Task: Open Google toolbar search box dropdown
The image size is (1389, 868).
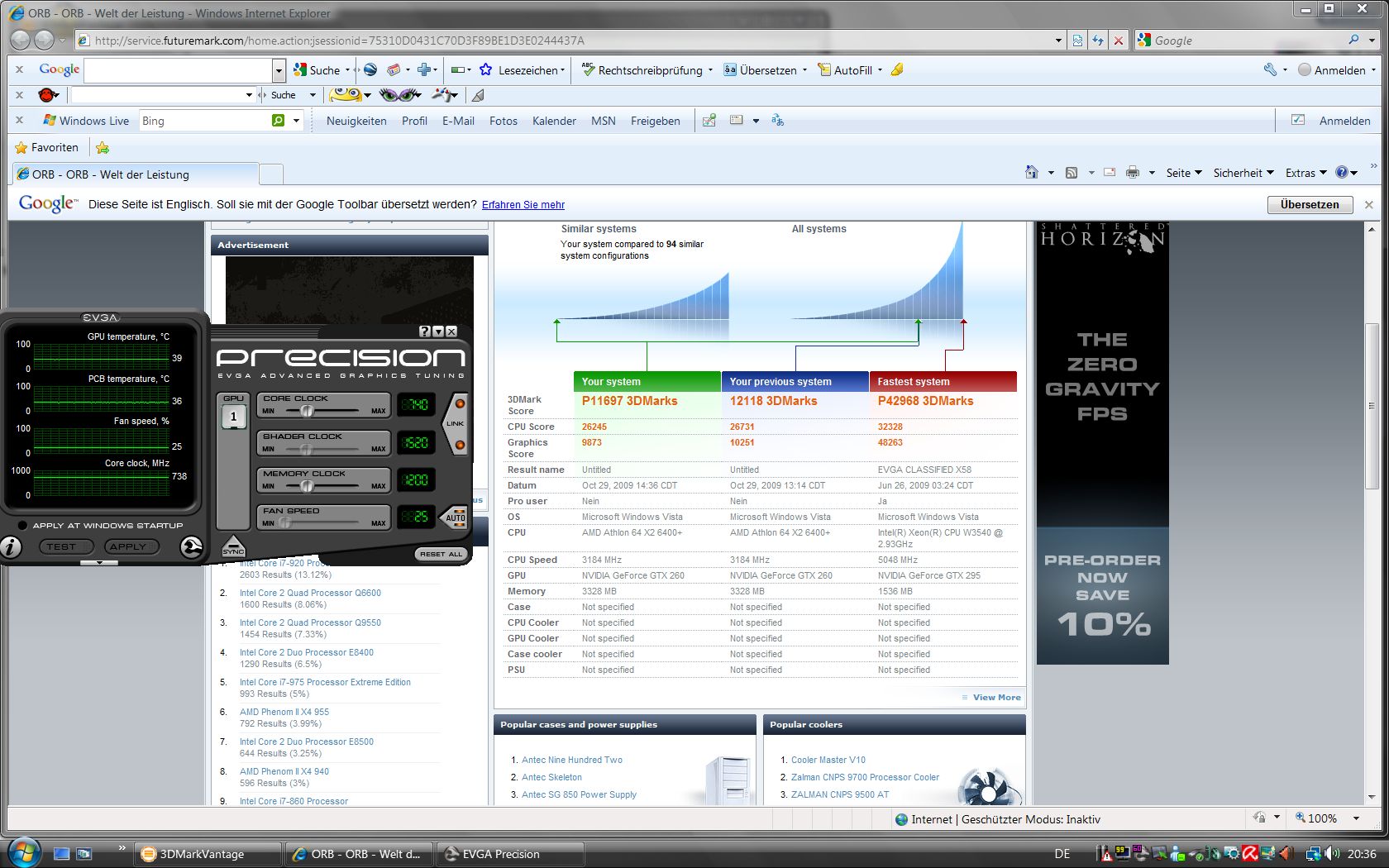Action: pyautogui.click(x=279, y=70)
